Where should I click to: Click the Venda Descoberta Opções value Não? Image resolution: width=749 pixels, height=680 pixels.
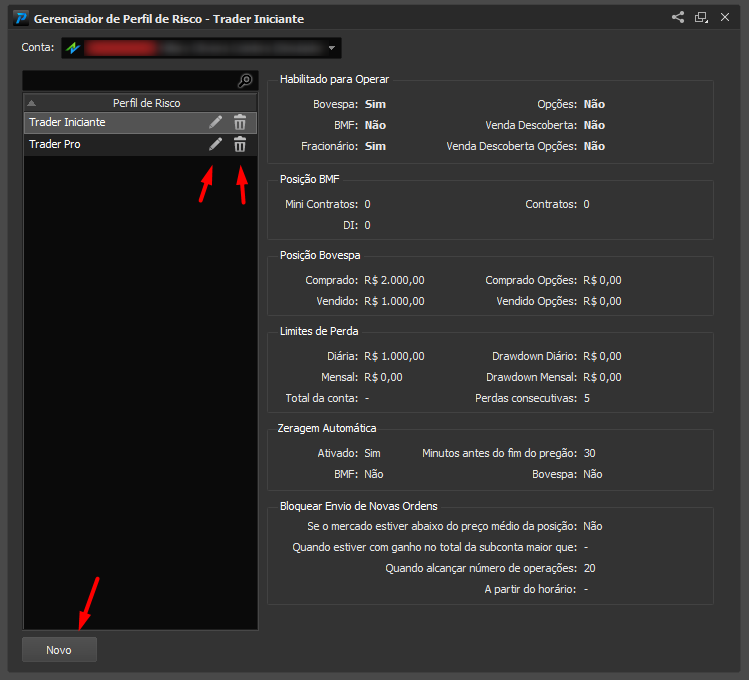point(594,146)
